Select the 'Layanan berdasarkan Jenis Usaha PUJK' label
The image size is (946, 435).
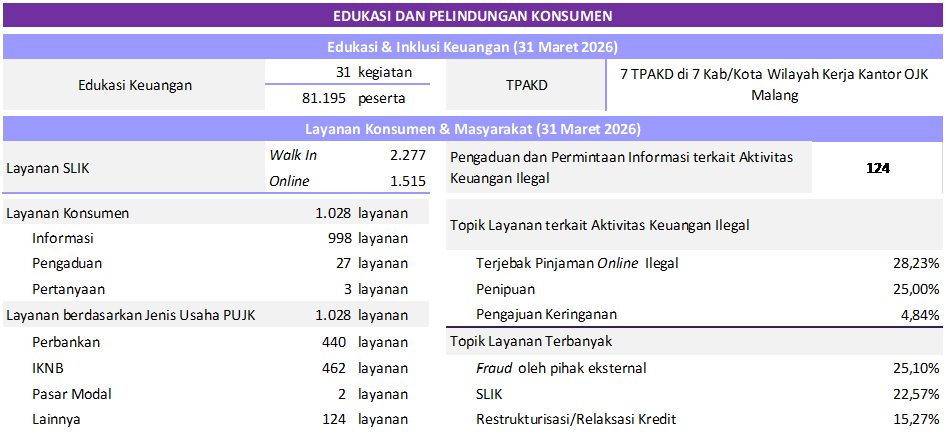(131, 316)
